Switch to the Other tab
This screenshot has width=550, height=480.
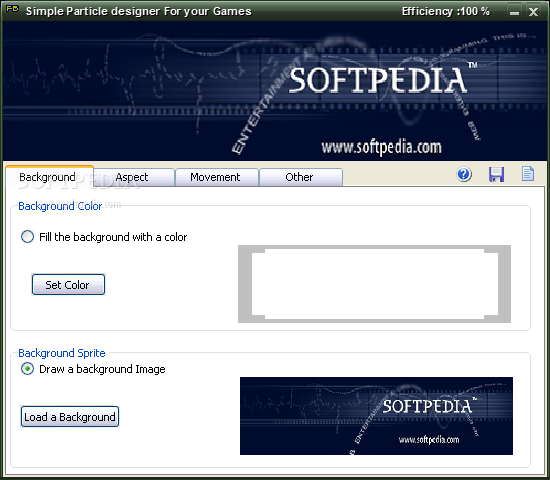point(301,177)
